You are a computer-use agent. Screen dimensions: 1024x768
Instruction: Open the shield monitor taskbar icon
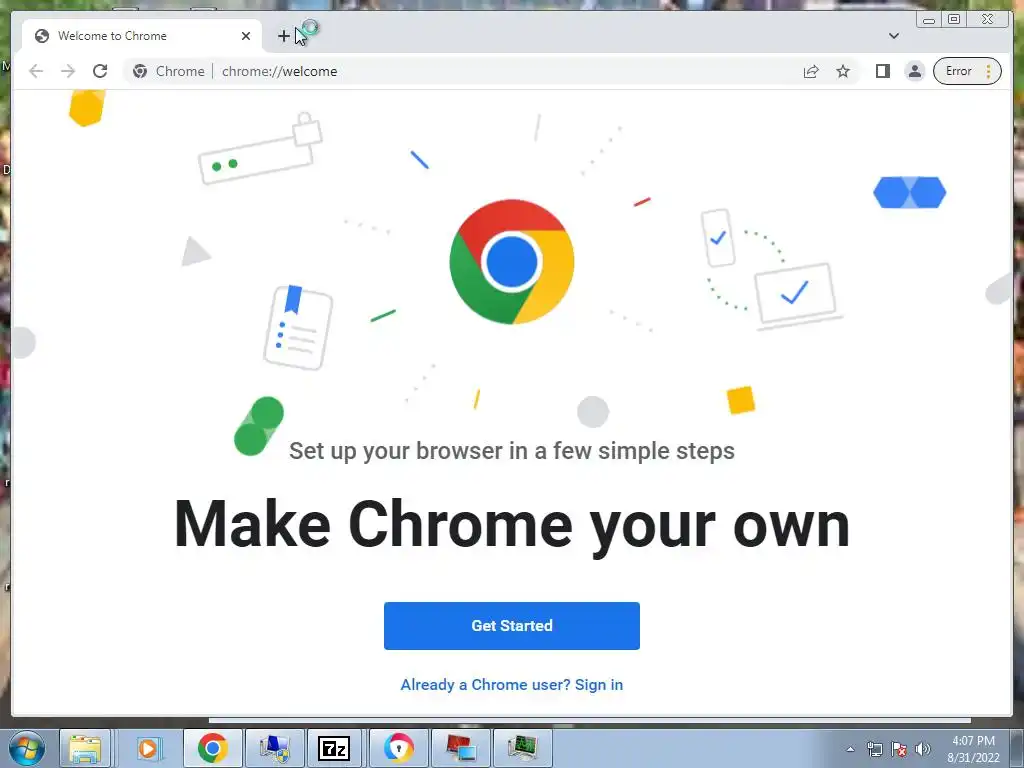point(274,748)
